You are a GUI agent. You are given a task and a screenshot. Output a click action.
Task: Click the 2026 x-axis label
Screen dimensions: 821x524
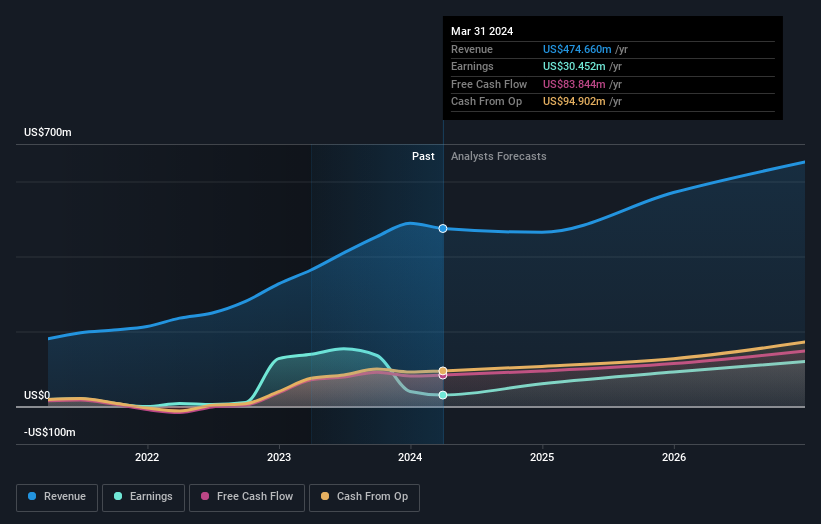click(674, 457)
